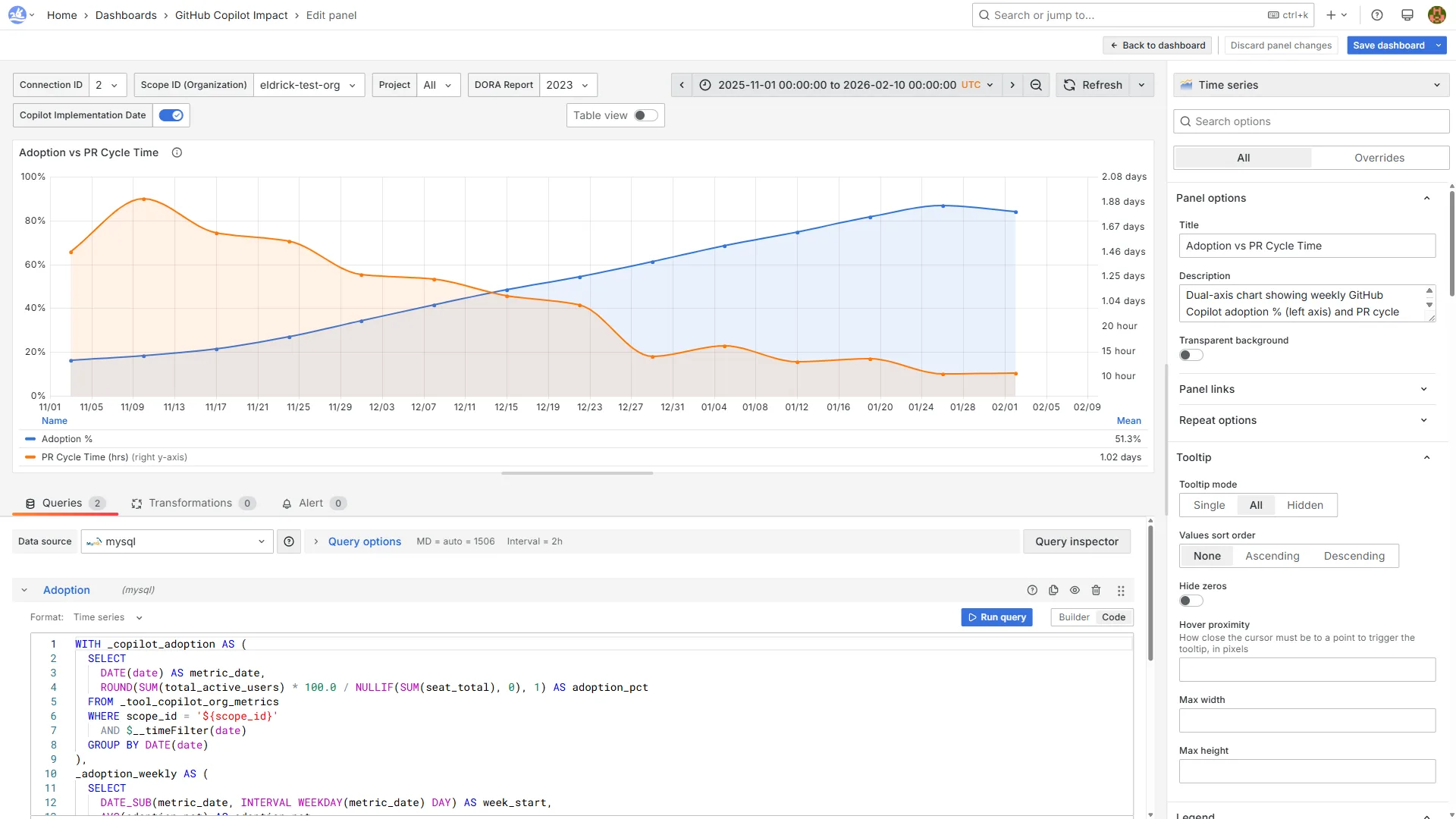
Task: Open the Time series visualization dropdown
Action: click(x=1310, y=85)
